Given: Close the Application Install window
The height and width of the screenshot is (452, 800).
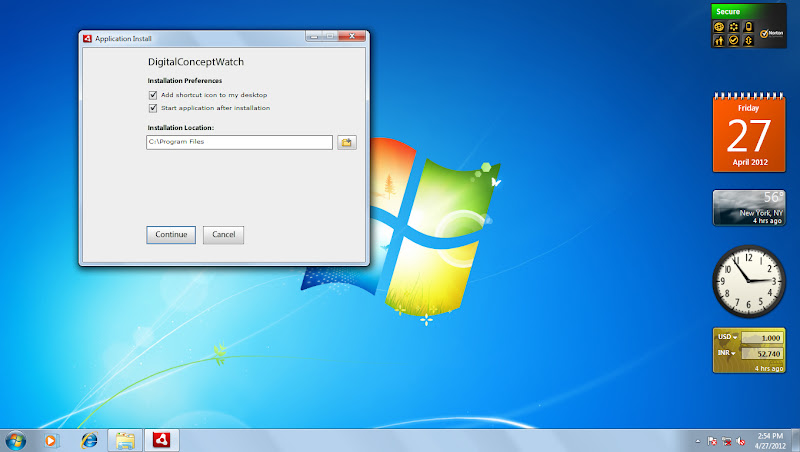Looking at the screenshot, I should pos(352,36).
